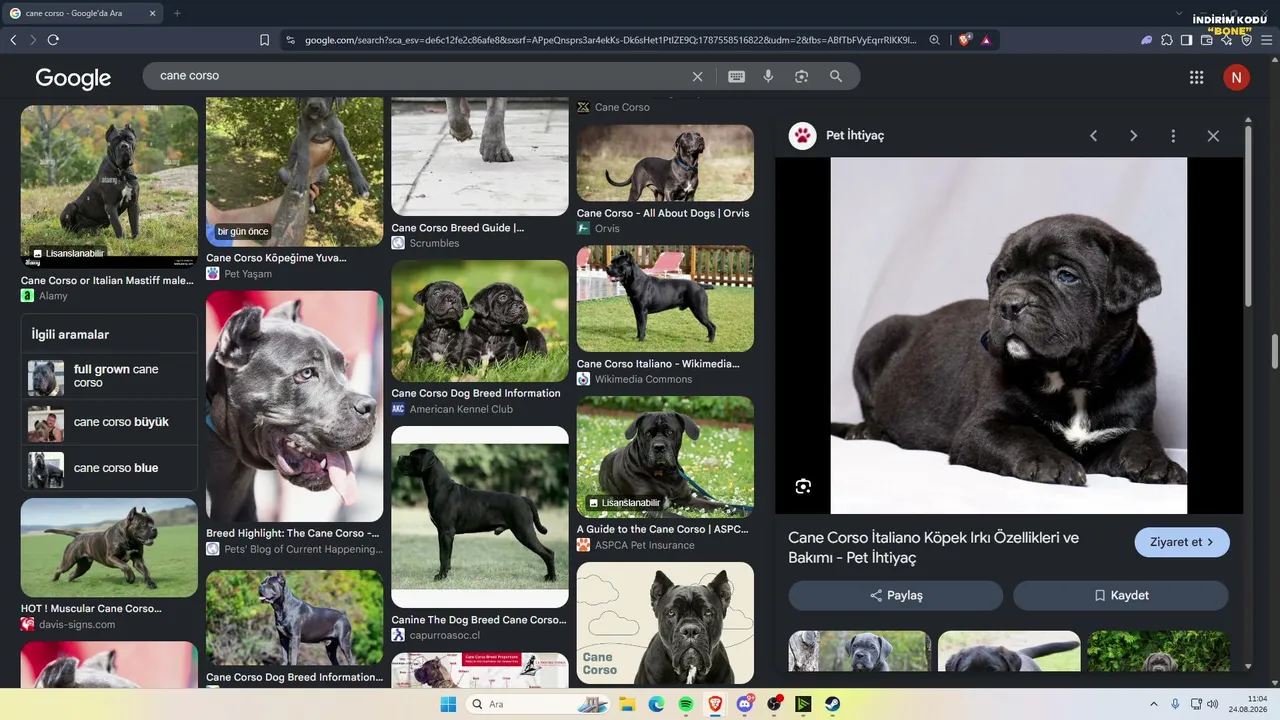This screenshot has height=720, width=1280.
Task: Click the 'davis-signs.com' source label
Action: pyautogui.click(x=77, y=625)
